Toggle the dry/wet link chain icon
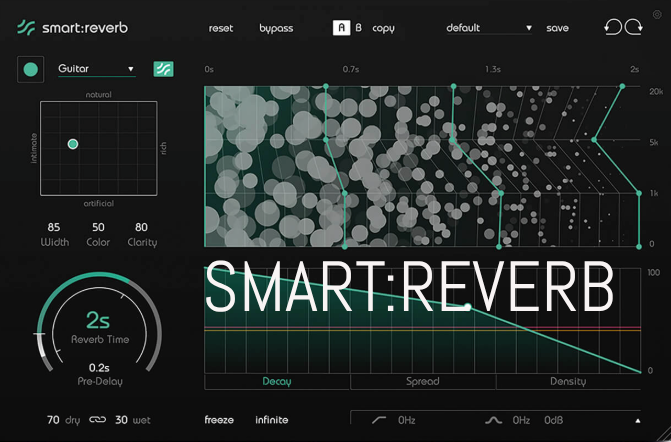671x442 pixels. pos(98,420)
